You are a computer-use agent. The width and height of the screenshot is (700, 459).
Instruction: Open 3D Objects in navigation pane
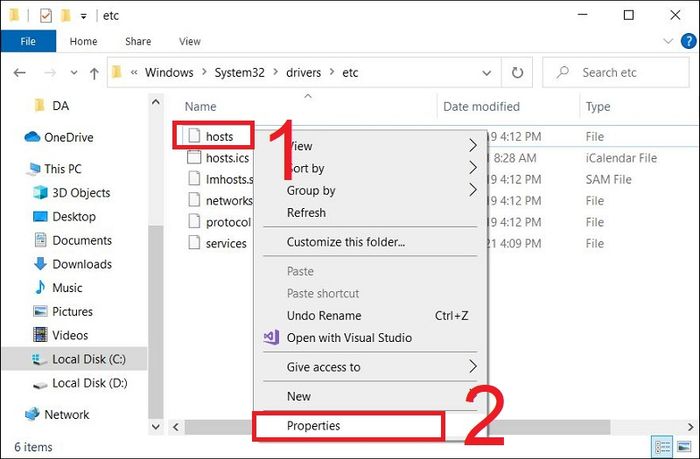click(x=81, y=193)
